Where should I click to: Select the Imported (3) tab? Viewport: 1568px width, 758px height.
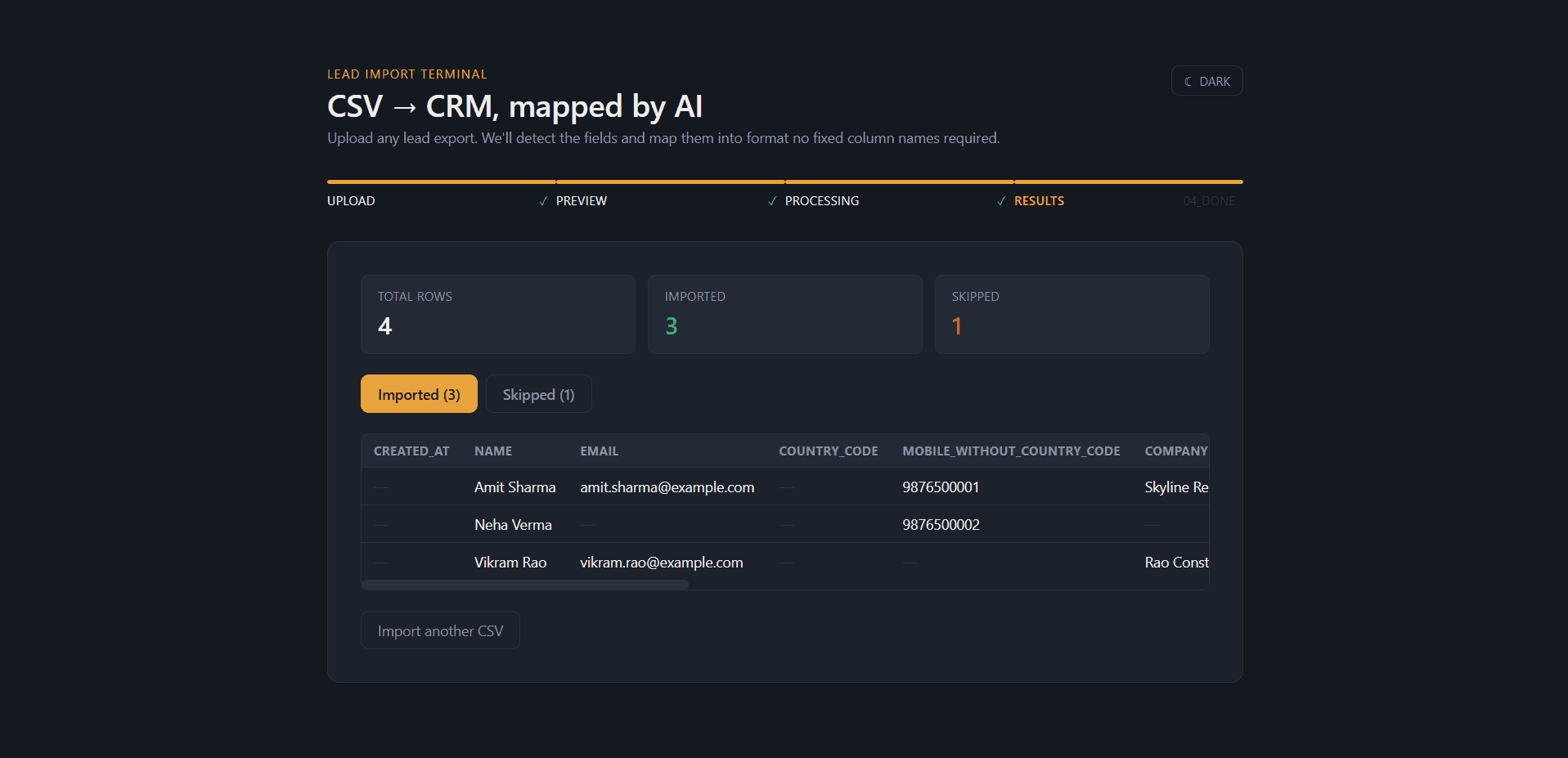point(419,394)
